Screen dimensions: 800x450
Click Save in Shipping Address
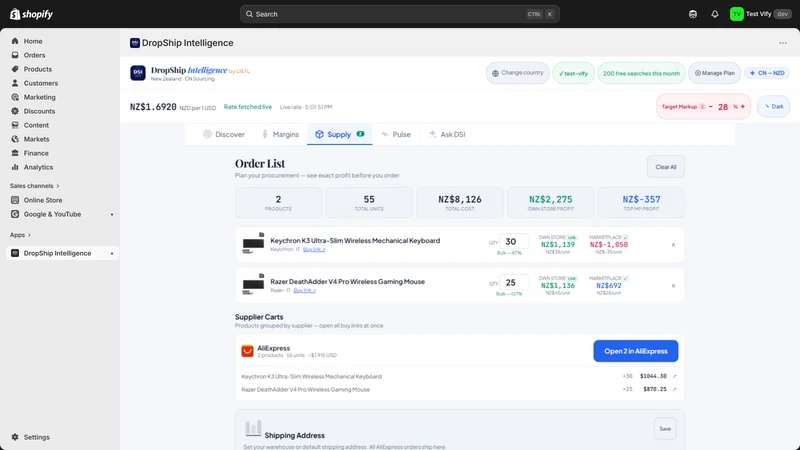click(665, 429)
